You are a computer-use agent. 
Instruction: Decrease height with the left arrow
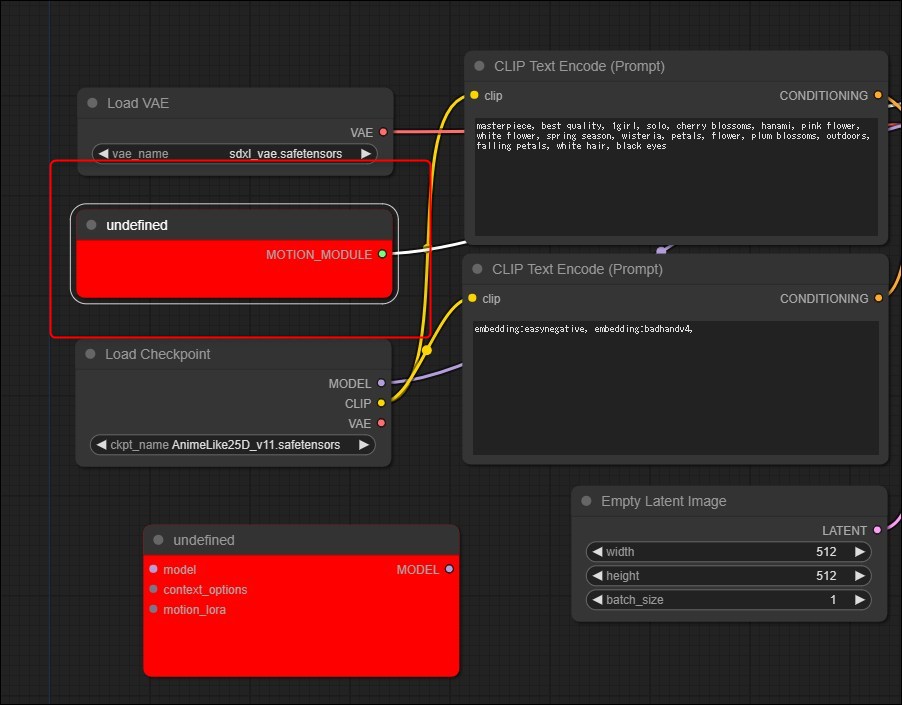pos(597,576)
